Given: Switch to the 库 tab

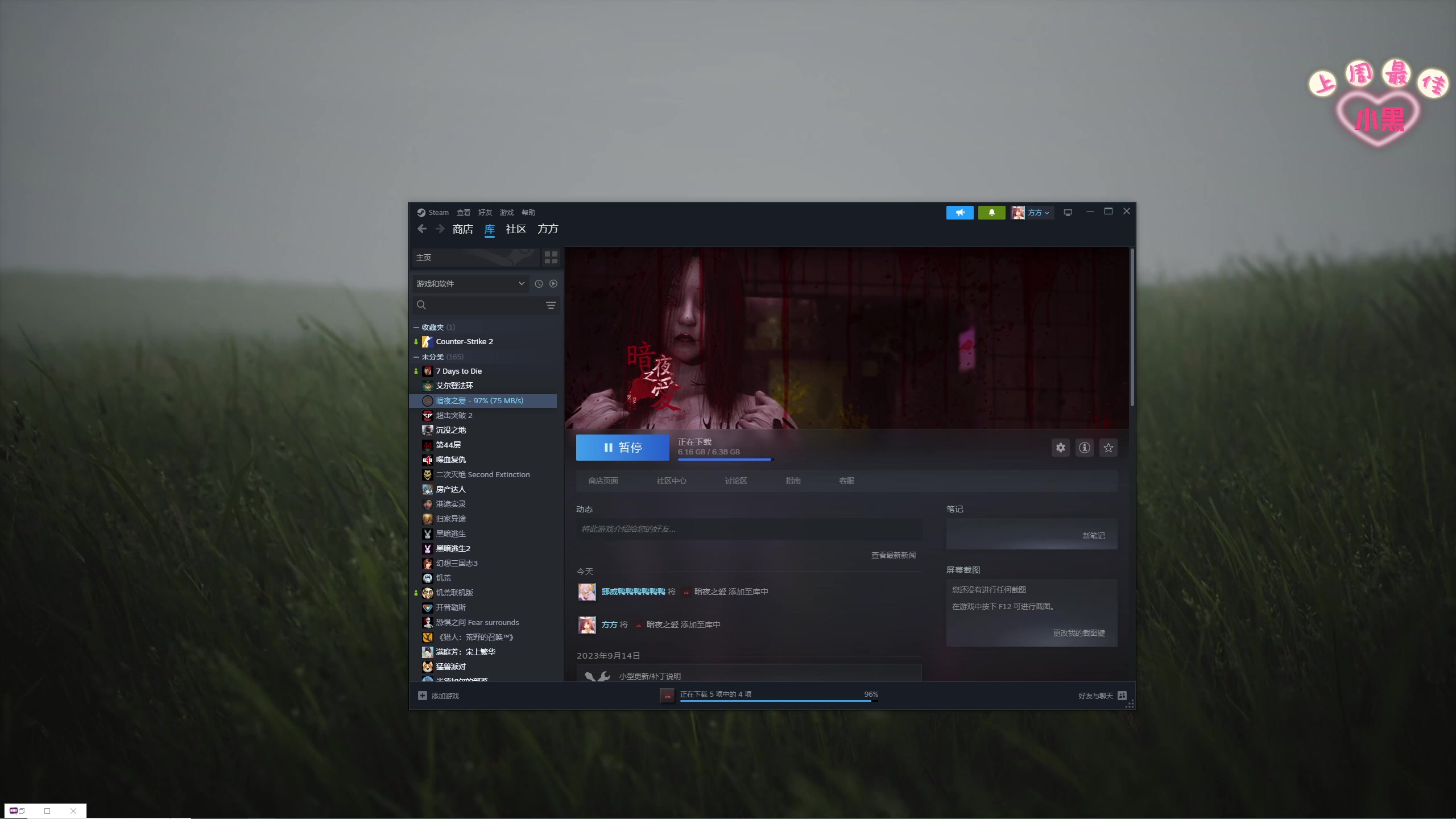Looking at the screenshot, I should pyautogui.click(x=490, y=229).
